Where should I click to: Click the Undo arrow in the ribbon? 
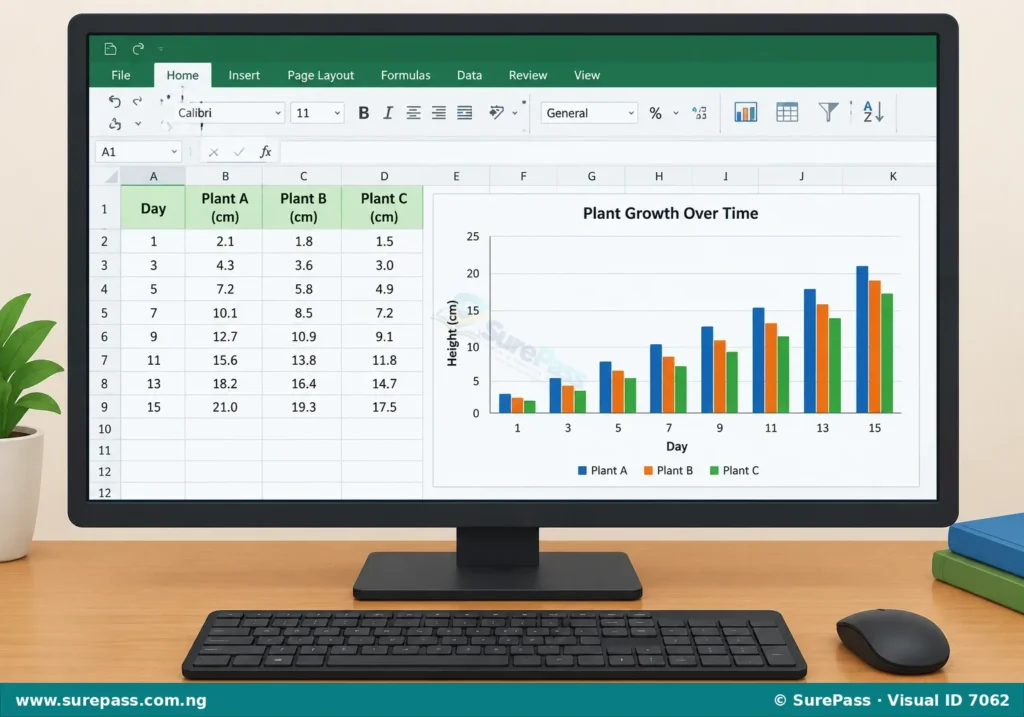[114, 101]
